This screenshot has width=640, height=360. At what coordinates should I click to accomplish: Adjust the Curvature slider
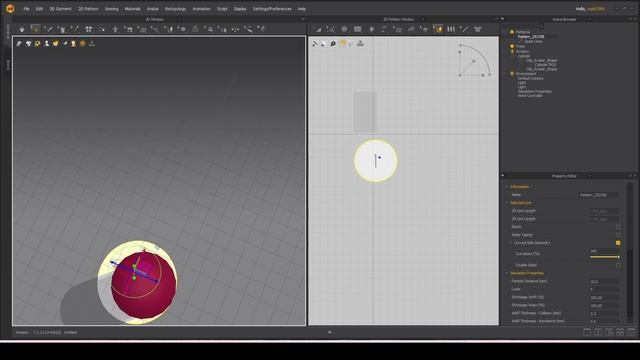(604, 257)
